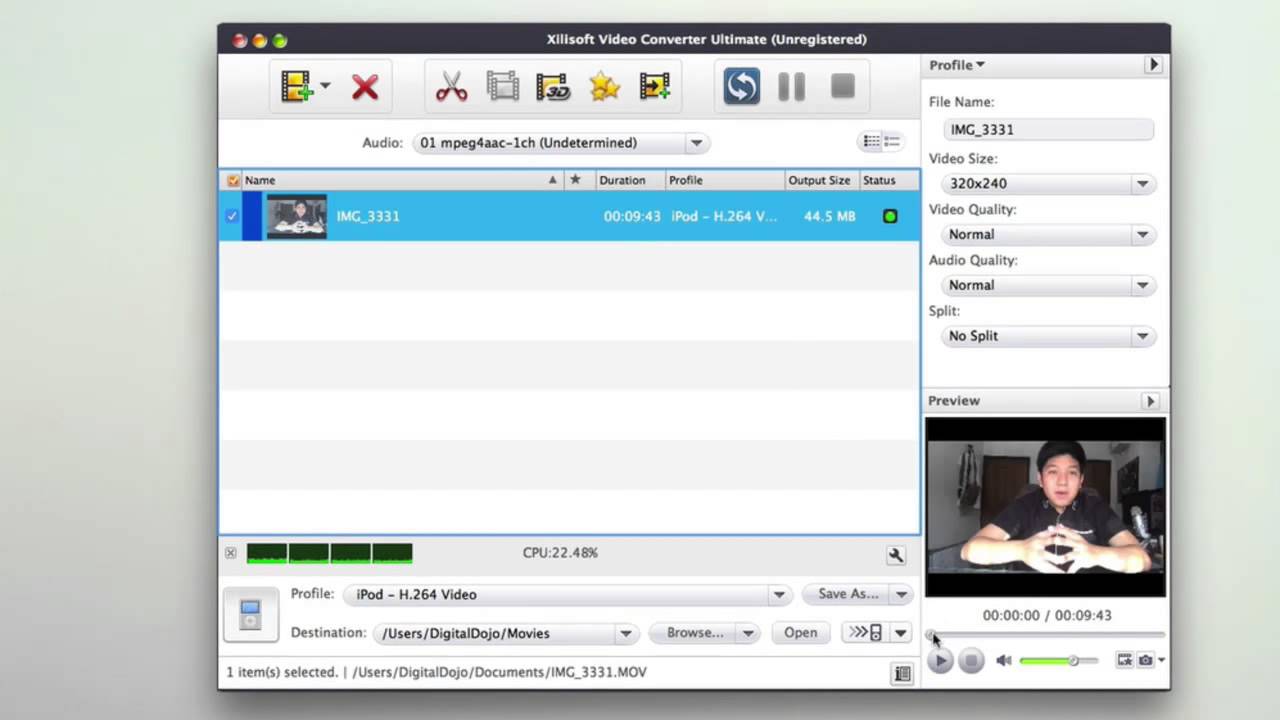Screen dimensions: 1280x720
Task: Open the Audio Quality dropdown
Action: (1048, 285)
